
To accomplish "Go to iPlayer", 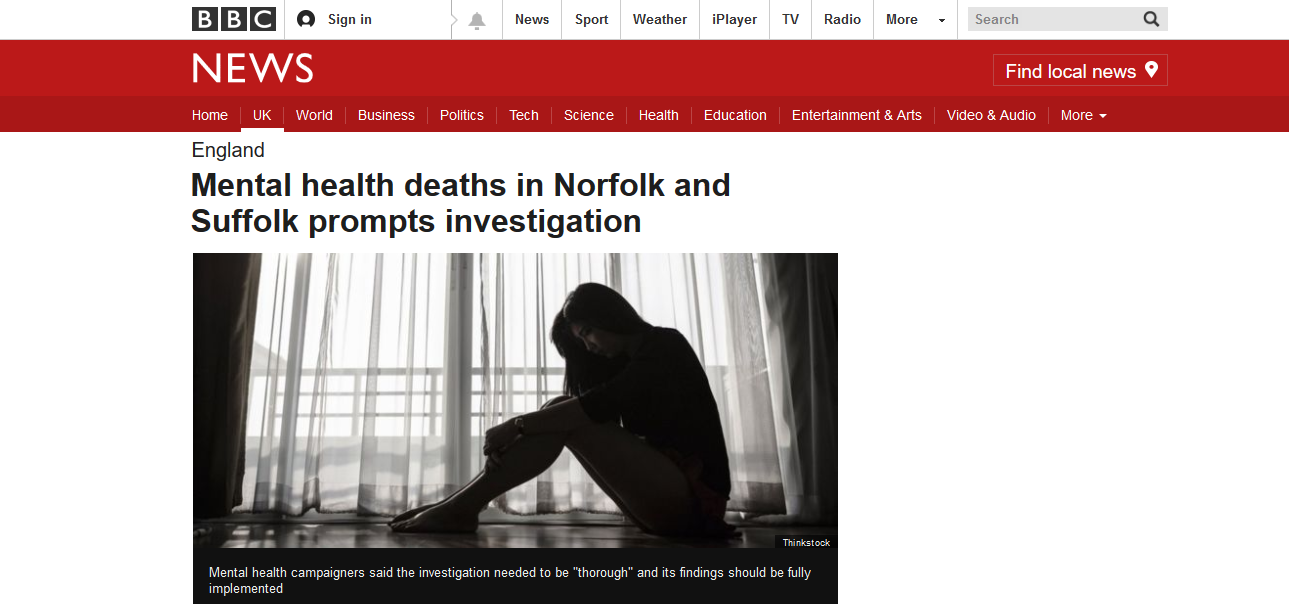I will click(734, 19).
